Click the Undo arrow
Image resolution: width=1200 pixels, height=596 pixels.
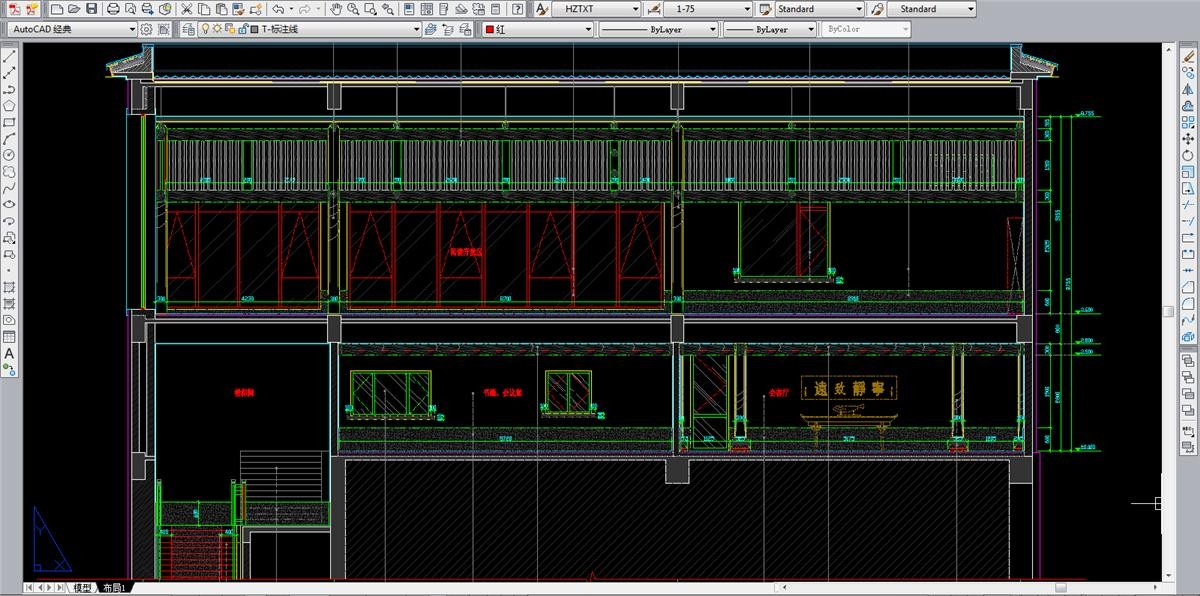(x=277, y=9)
